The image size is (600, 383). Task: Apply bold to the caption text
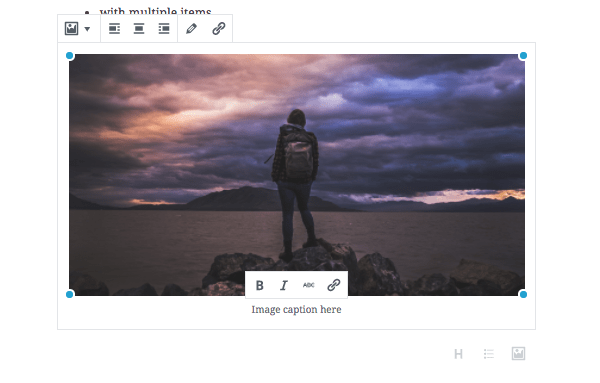pyautogui.click(x=259, y=285)
